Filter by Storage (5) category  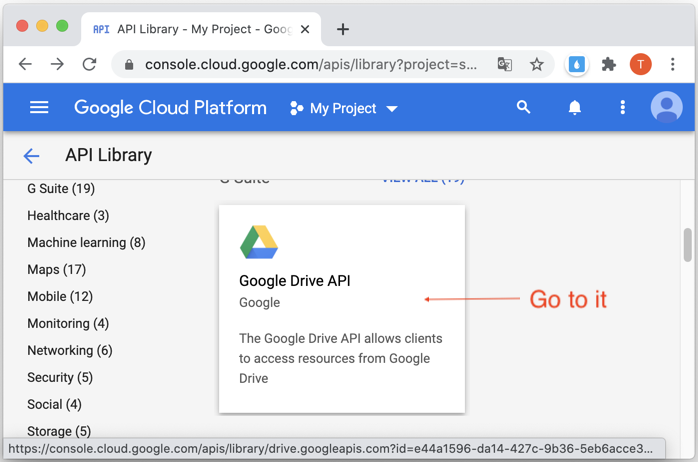pyautogui.click(x=59, y=431)
